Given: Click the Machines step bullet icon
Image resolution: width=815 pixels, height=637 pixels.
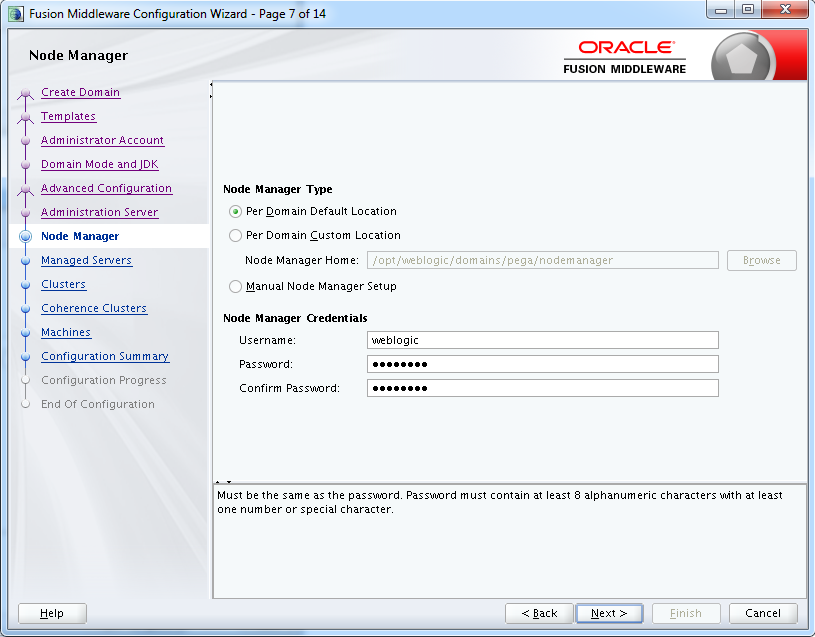Looking at the screenshot, I should coord(25,333).
